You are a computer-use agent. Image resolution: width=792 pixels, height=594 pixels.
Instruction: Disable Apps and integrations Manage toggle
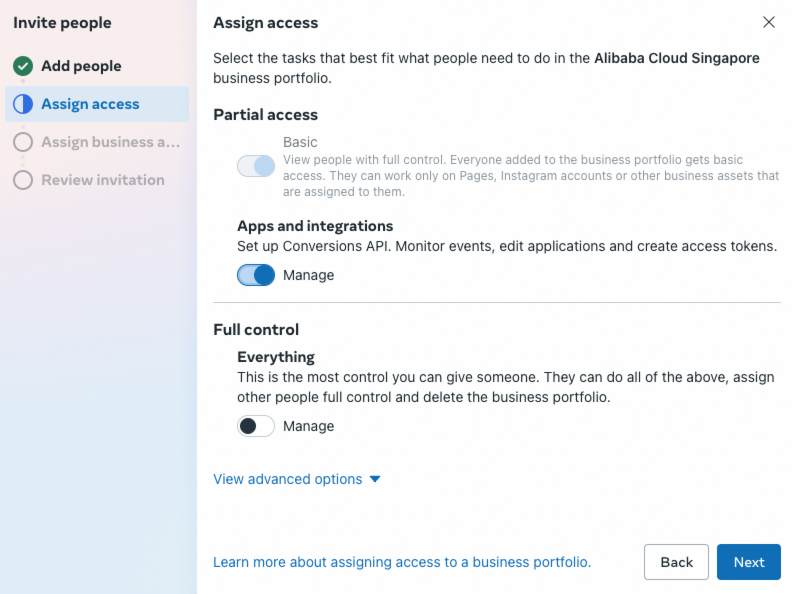[x=256, y=275]
